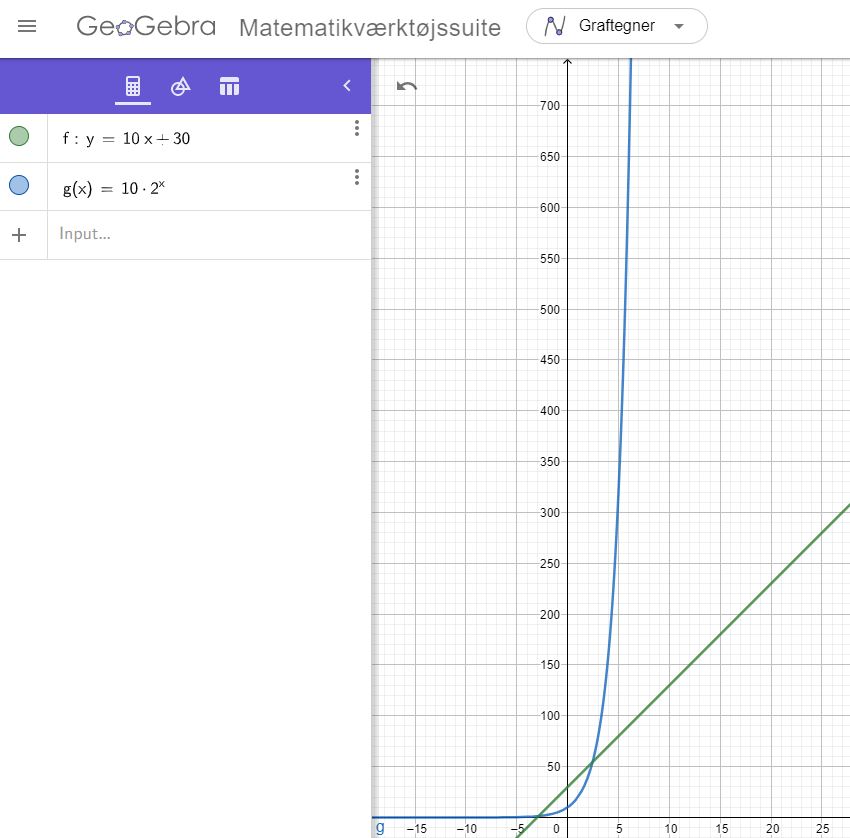
Task: Open more options for f: y = 10x + 30
Action: point(357,128)
